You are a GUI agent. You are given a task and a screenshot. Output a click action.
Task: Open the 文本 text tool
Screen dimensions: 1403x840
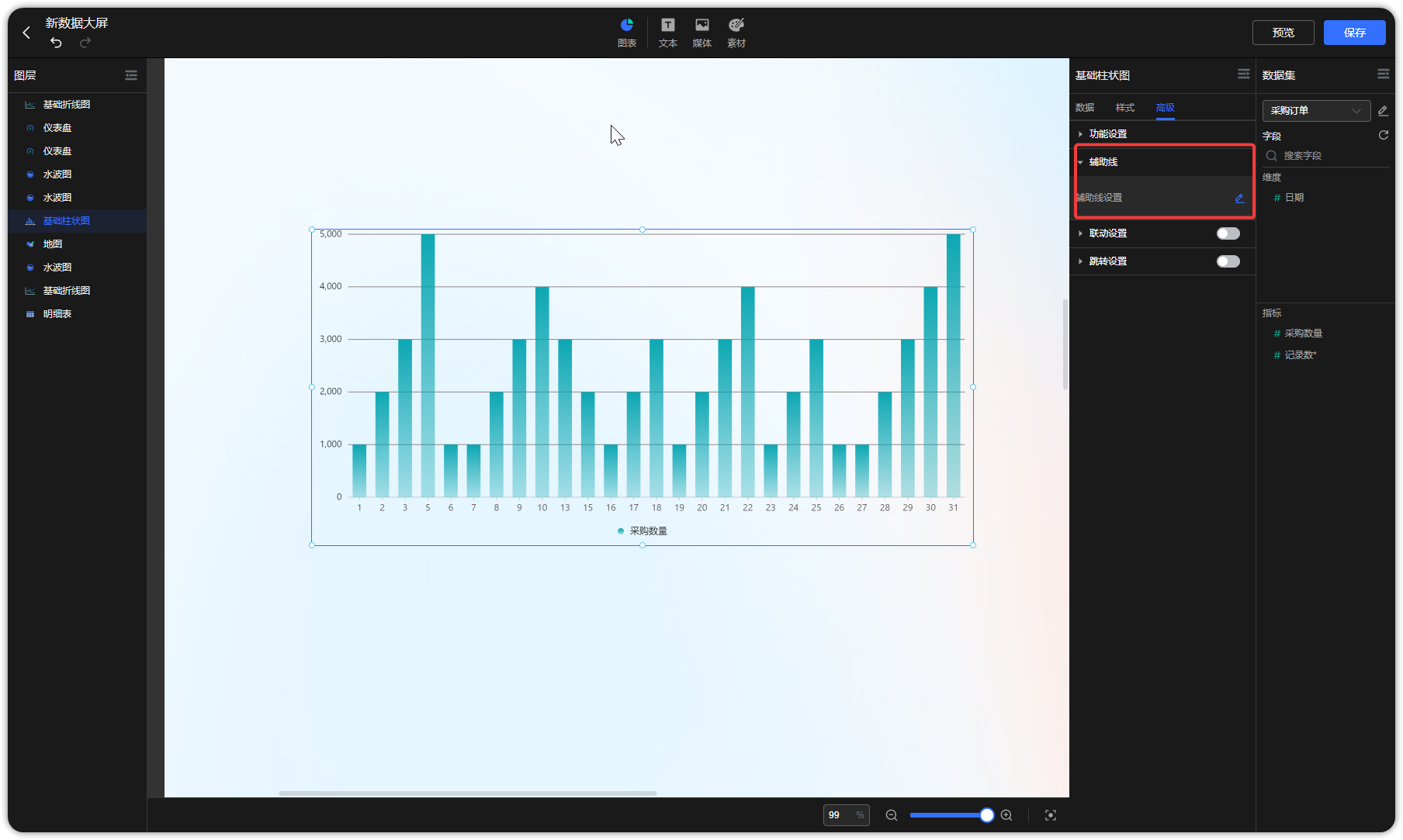668,33
